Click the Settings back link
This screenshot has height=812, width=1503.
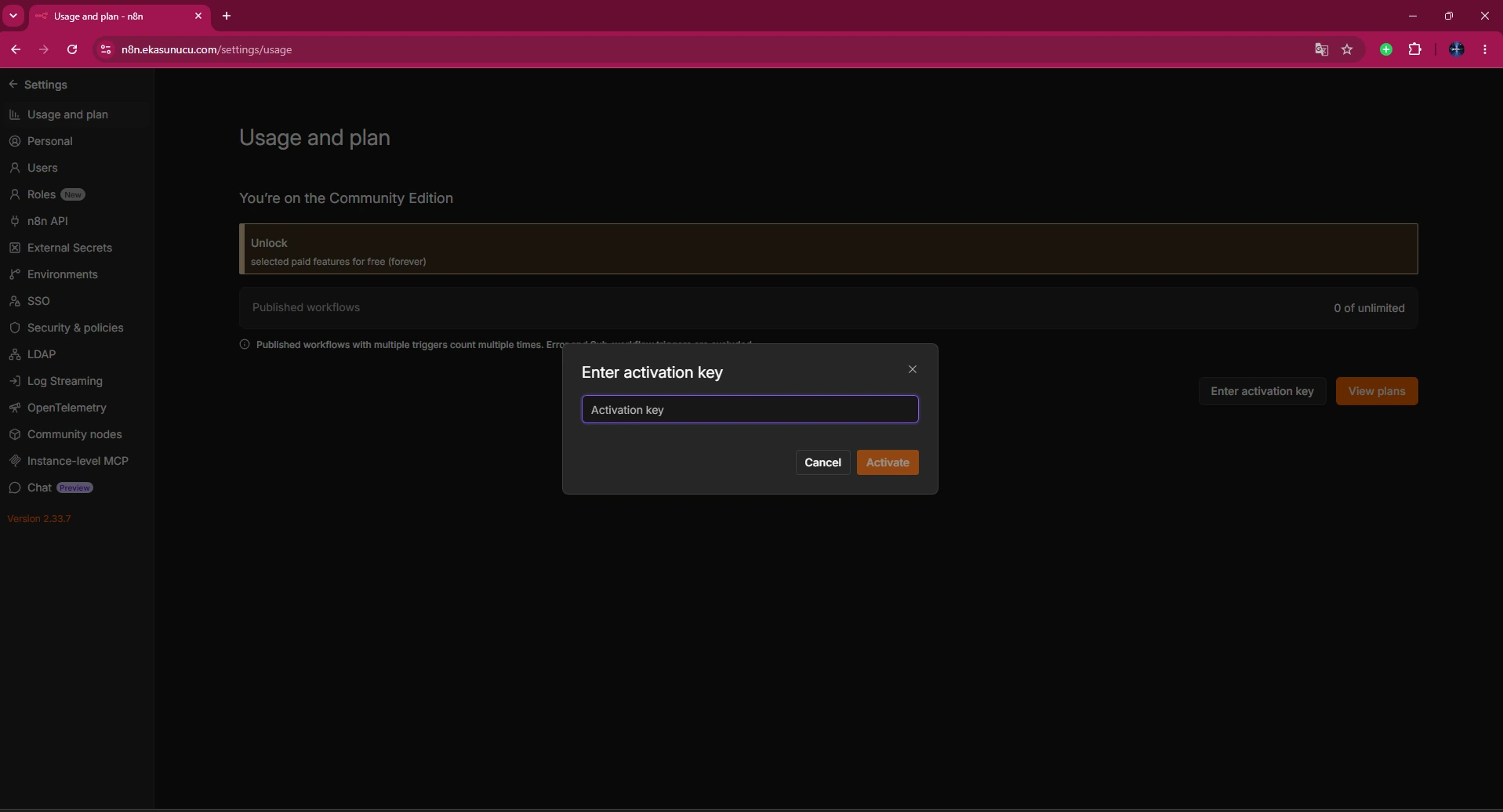point(38,85)
